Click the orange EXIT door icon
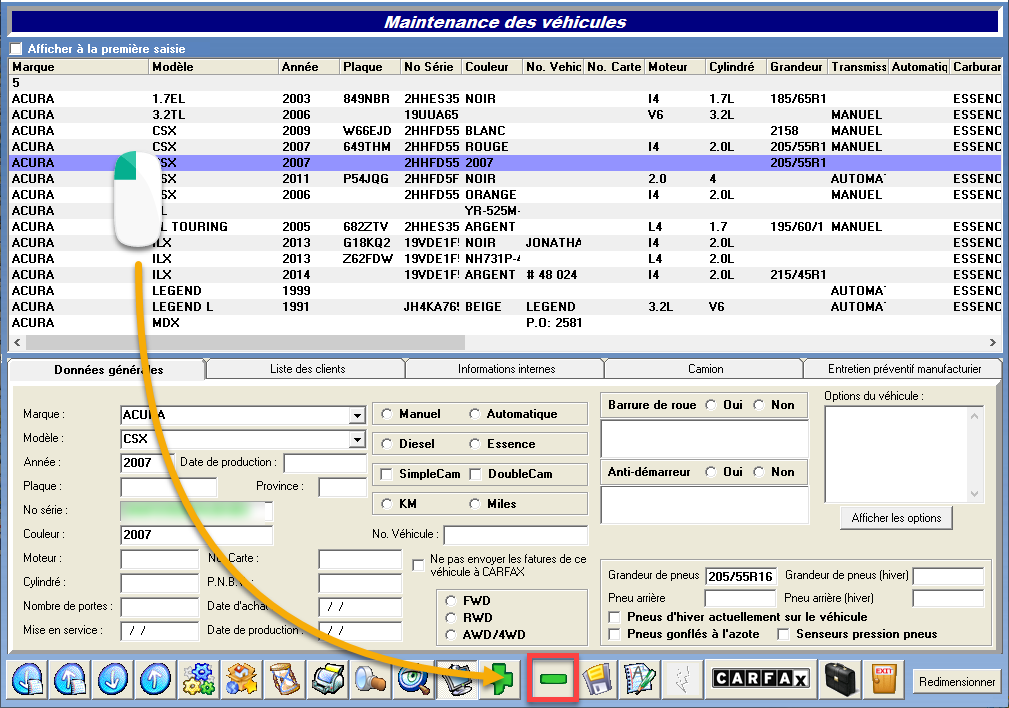This screenshot has height=708, width=1009. pyautogui.click(x=884, y=678)
